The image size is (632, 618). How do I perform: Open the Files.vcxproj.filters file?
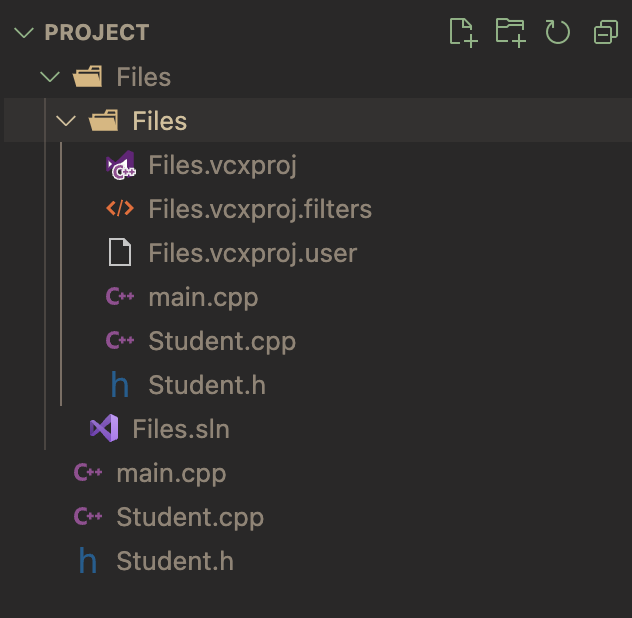click(260, 210)
